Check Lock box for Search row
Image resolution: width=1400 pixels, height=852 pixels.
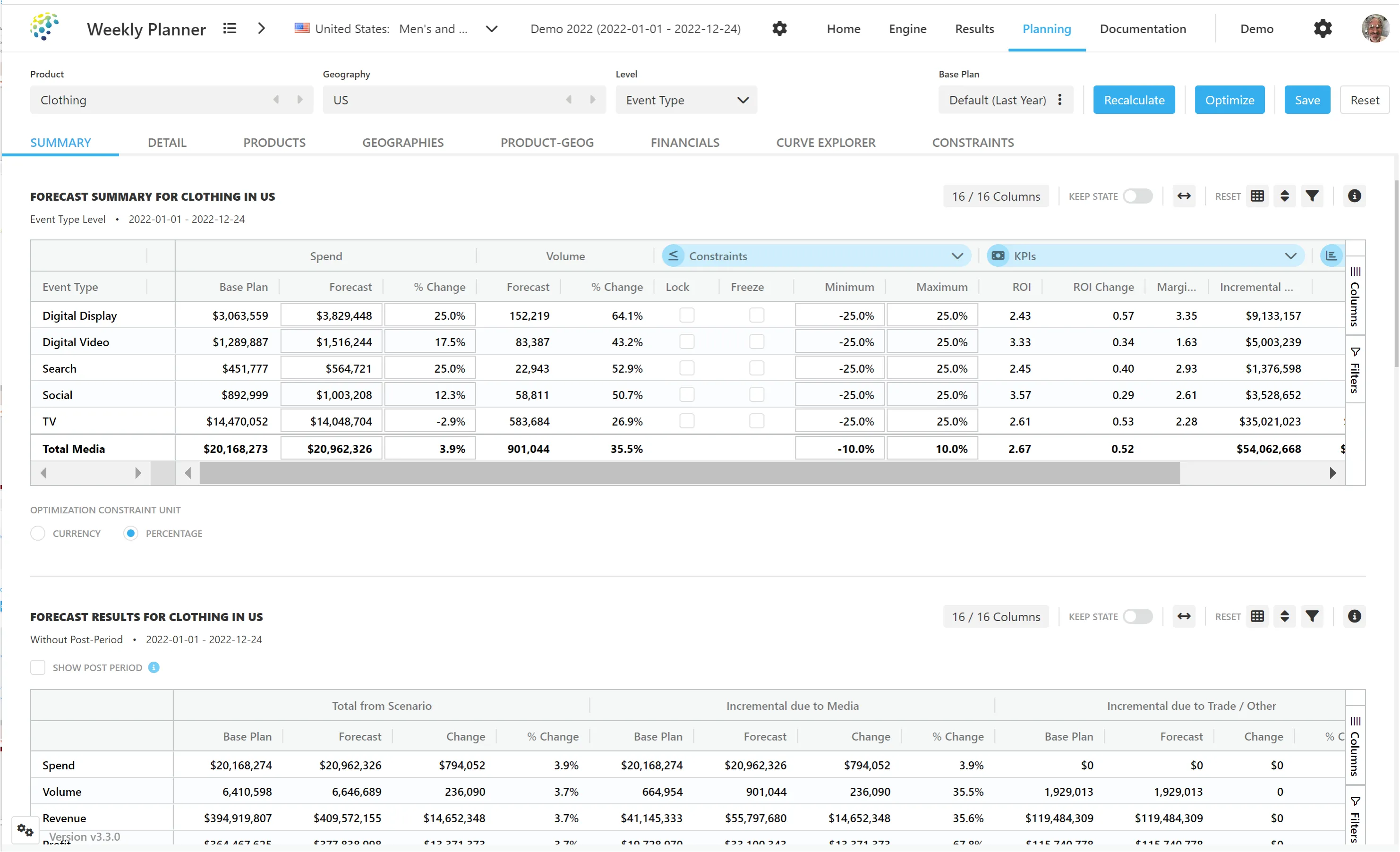tap(687, 368)
